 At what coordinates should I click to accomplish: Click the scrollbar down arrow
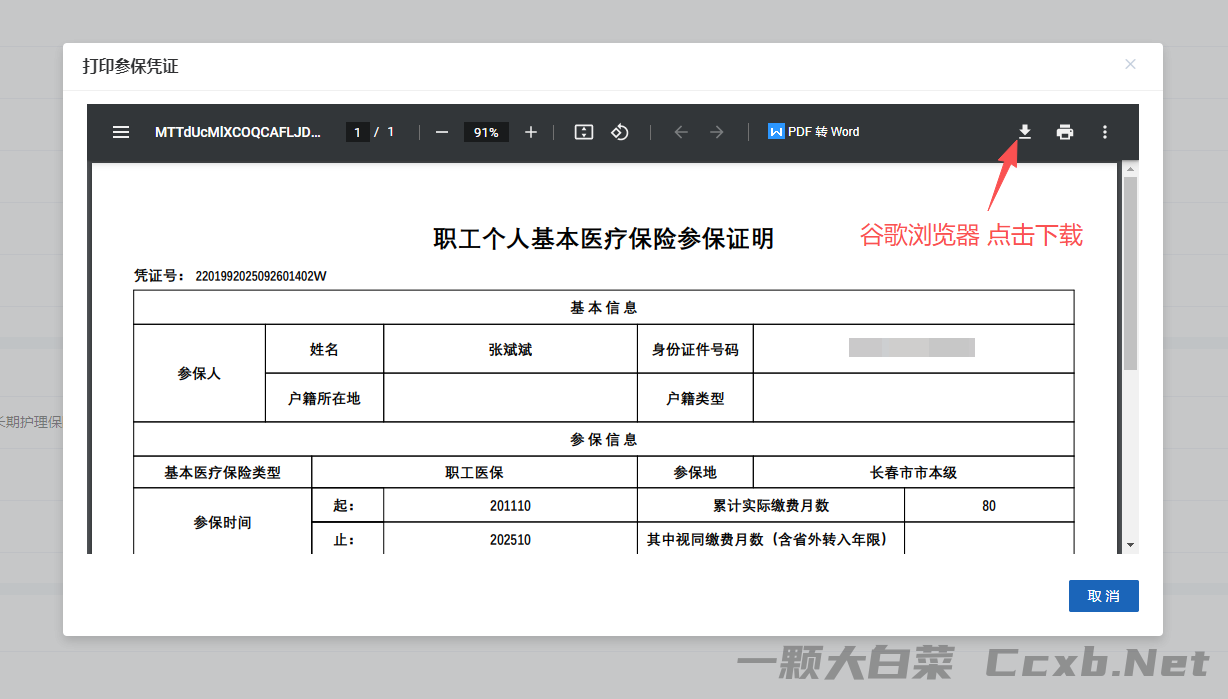click(x=1130, y=545)
